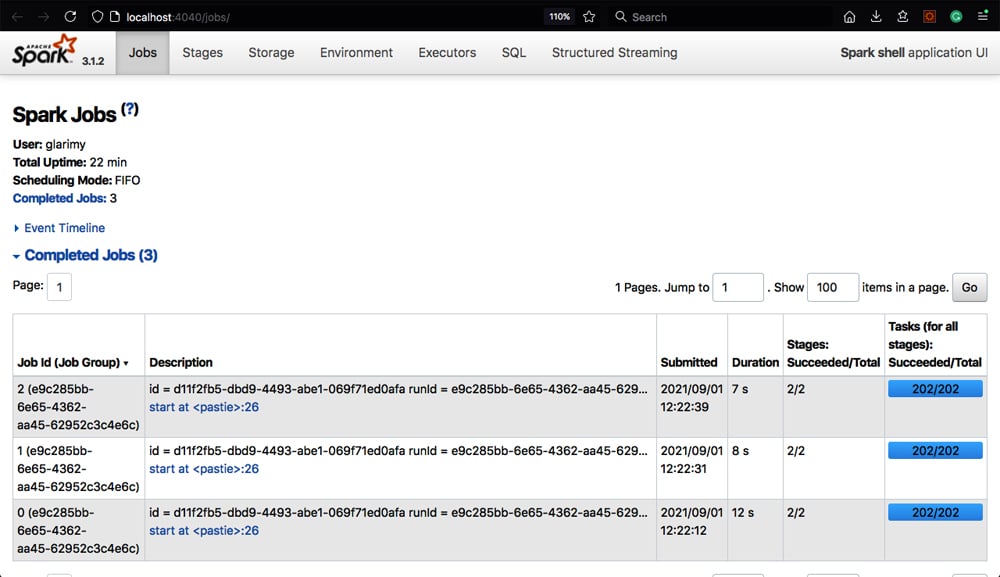Open the Firefox hamburger menu
Viewport: 1000px width, 577px height.
(x=982, y=17)
